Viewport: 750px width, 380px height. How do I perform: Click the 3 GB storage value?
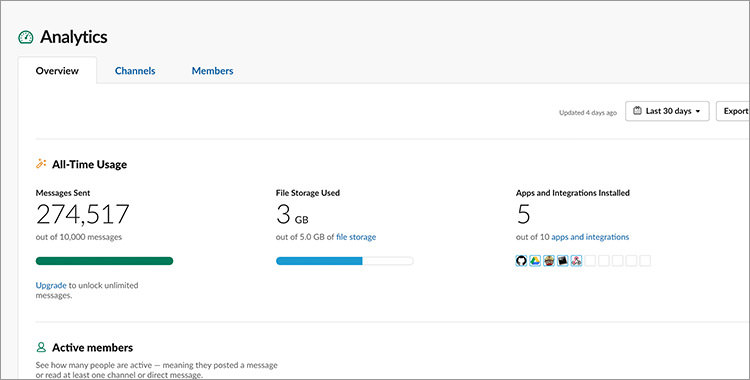point(292,214)
